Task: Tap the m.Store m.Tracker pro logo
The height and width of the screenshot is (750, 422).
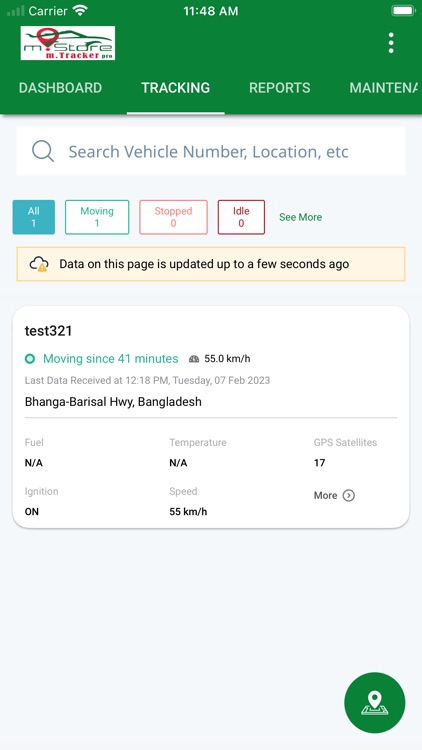Action: point(67,43)
